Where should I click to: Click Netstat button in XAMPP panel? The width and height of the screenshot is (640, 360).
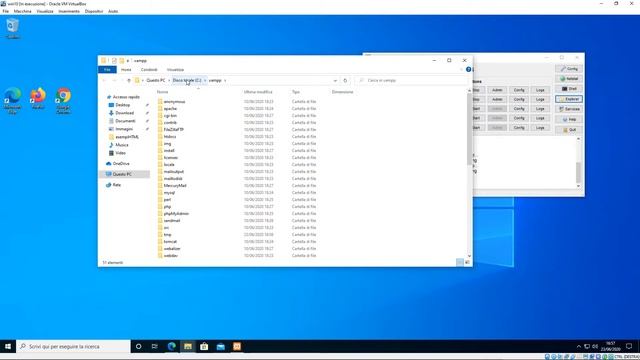click(x=569, y=79)
